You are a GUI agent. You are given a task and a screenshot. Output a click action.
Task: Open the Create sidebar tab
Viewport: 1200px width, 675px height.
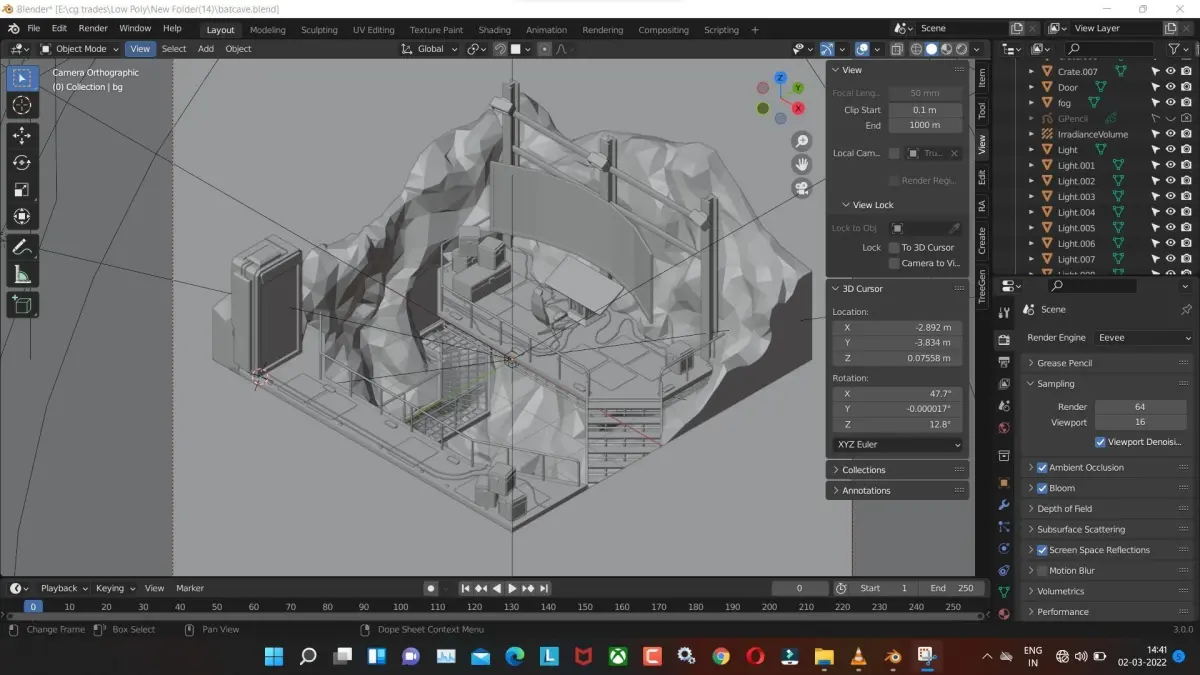(982, 240)
